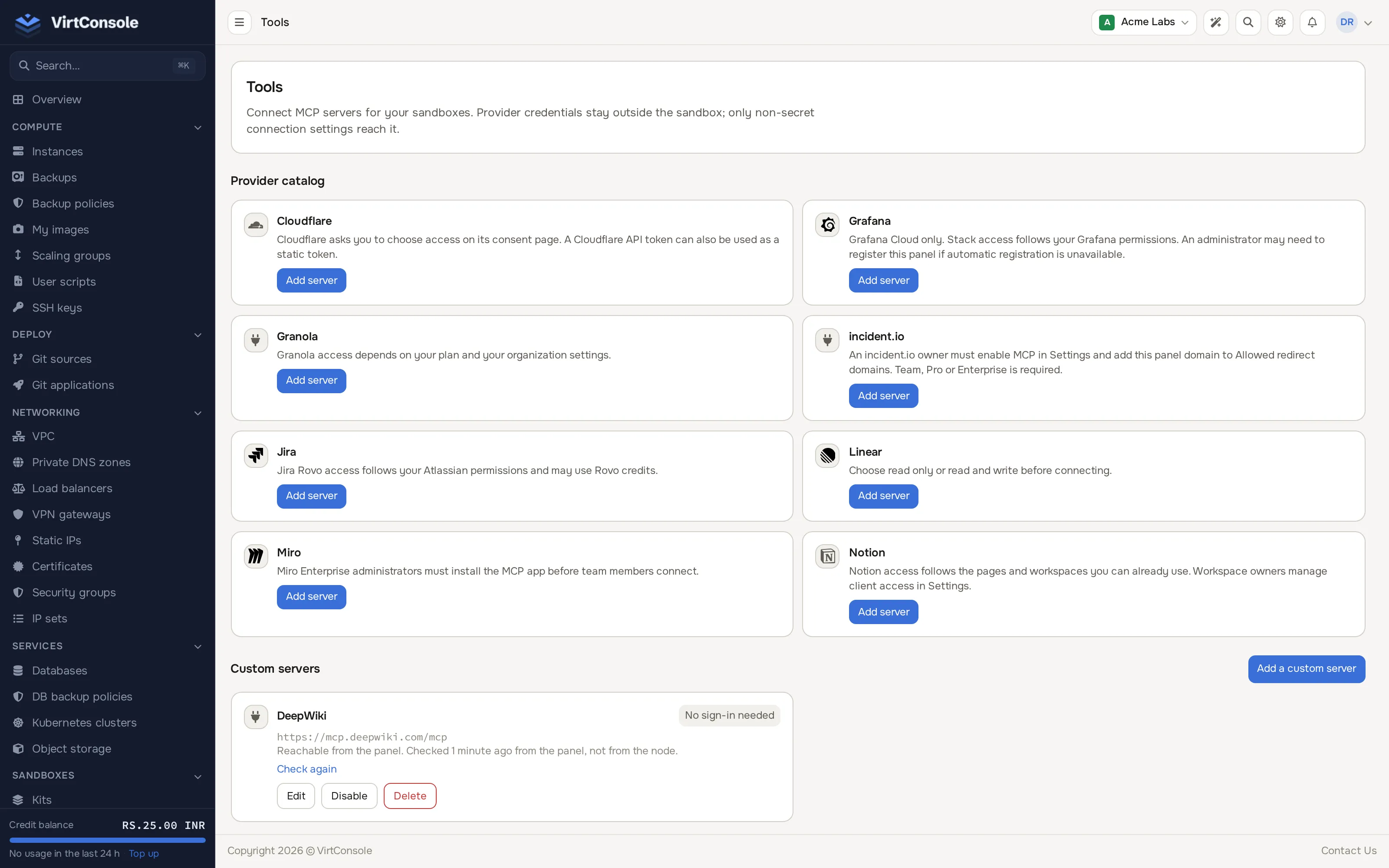Add a Linear server

[883, 496]
